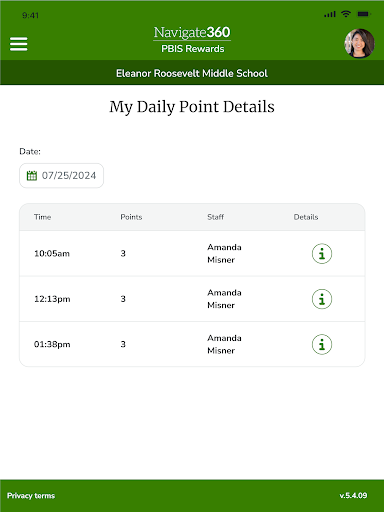Open the date picker showing 07/25/2024
The width and height of the screenshot is (384, 512).
click(x=61, y=175)
